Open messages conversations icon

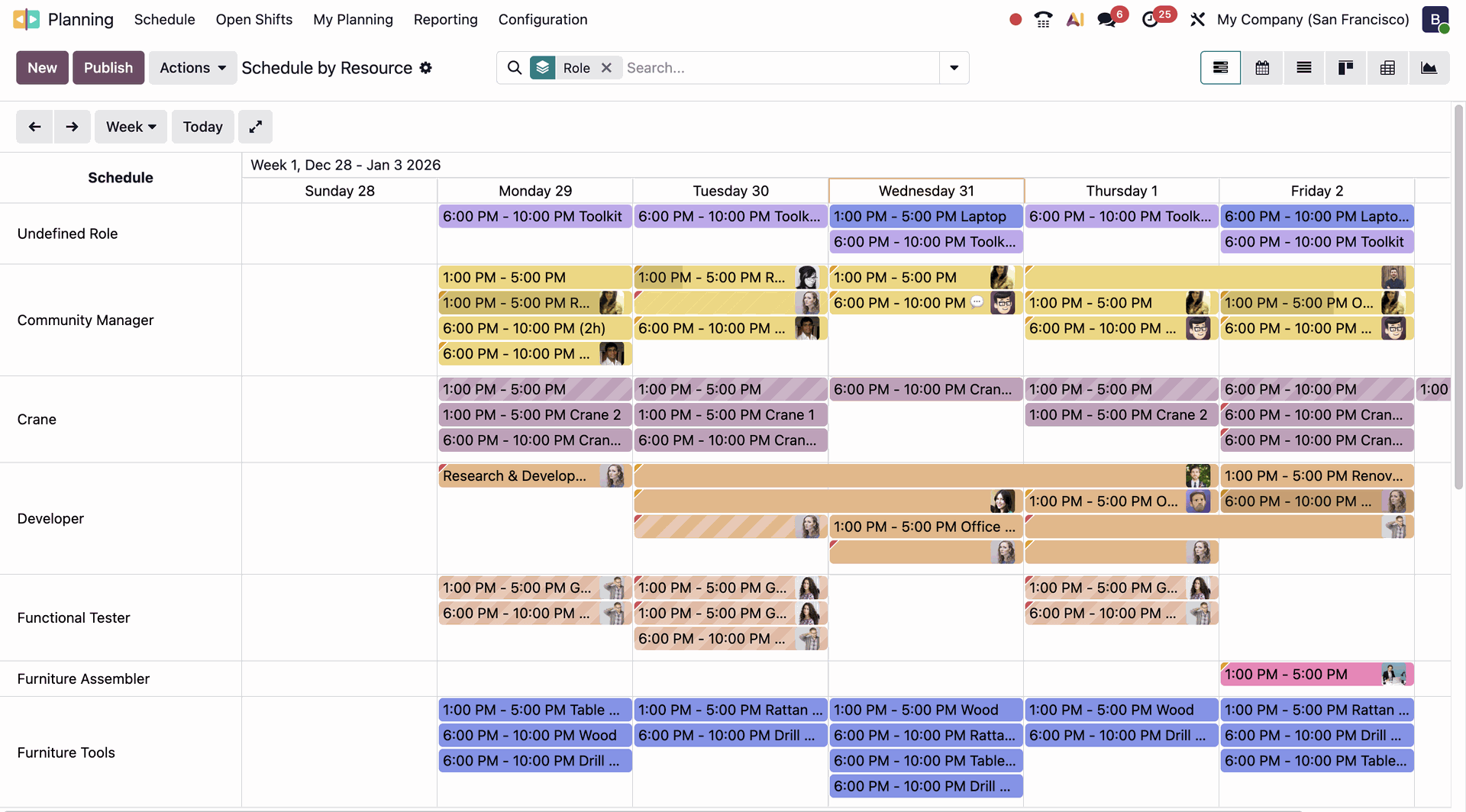(1106, 20)
